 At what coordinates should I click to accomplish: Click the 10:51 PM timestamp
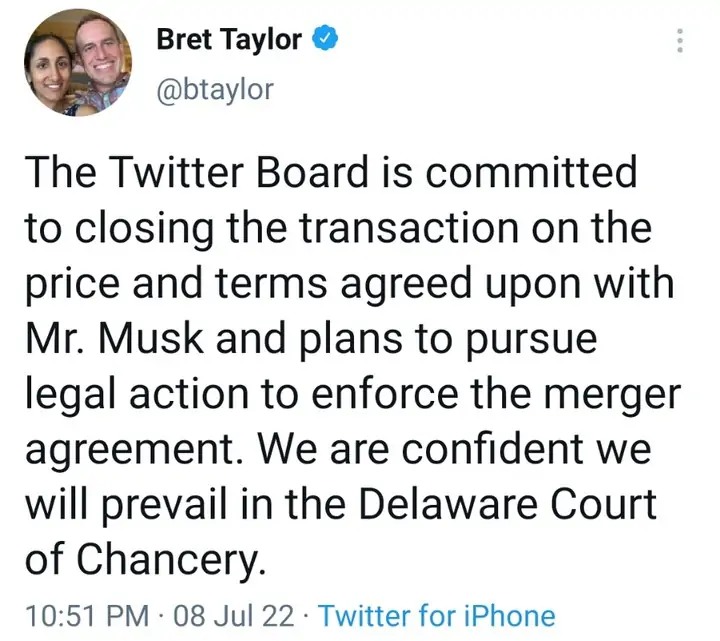88,615
